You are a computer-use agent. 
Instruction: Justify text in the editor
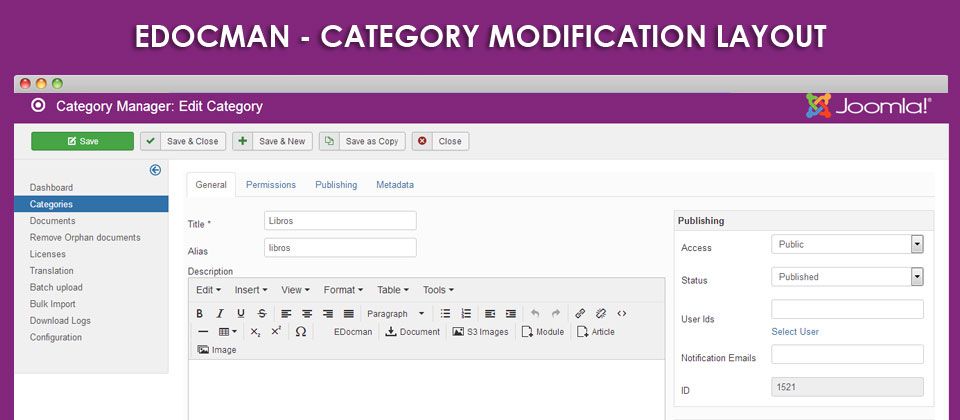[x=349, y=313]
